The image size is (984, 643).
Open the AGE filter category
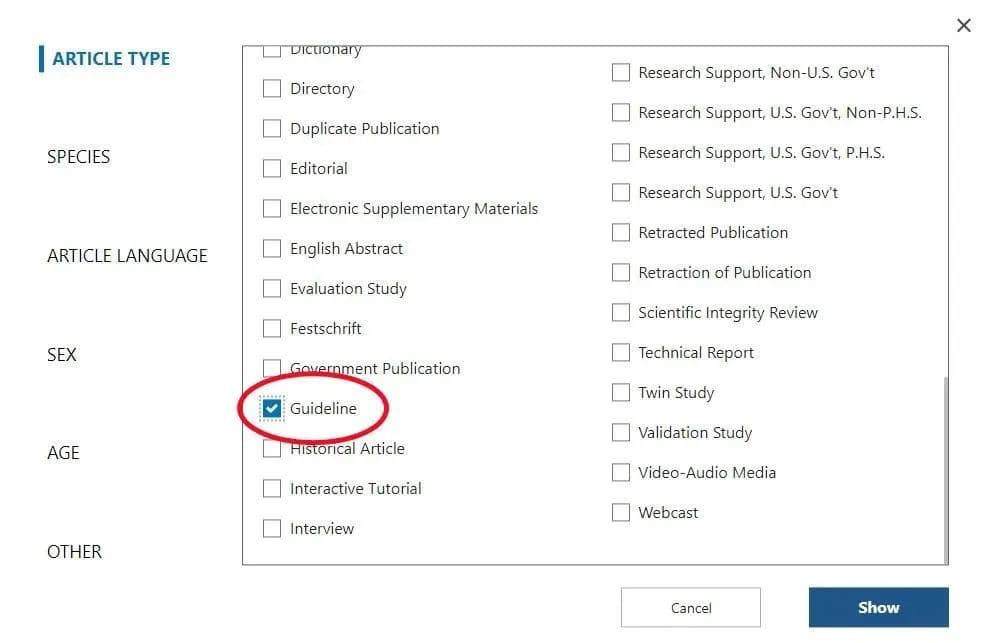tap(63, 453)
